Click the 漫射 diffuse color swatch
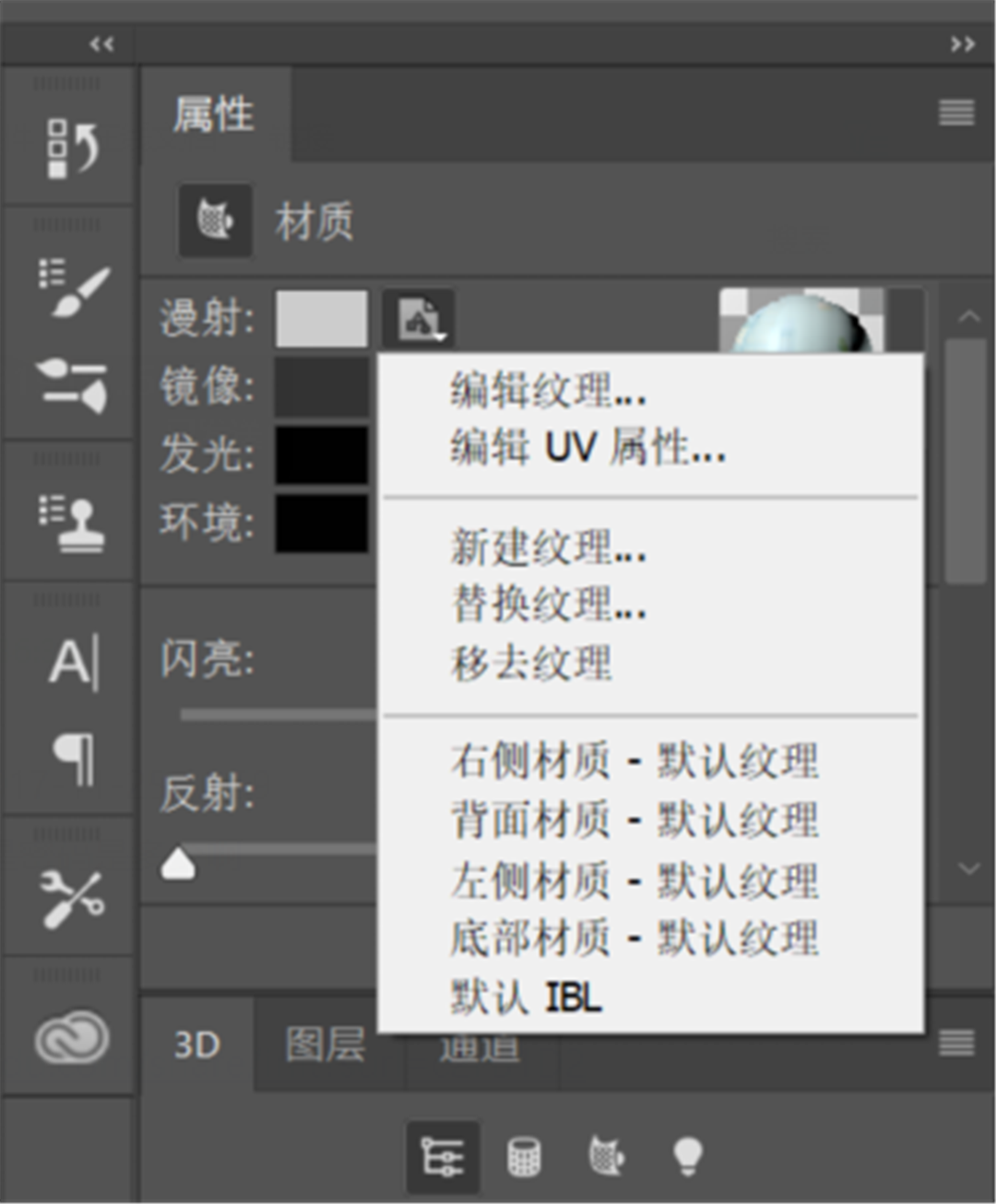996x1204 pixels. [x=322, y=319]
